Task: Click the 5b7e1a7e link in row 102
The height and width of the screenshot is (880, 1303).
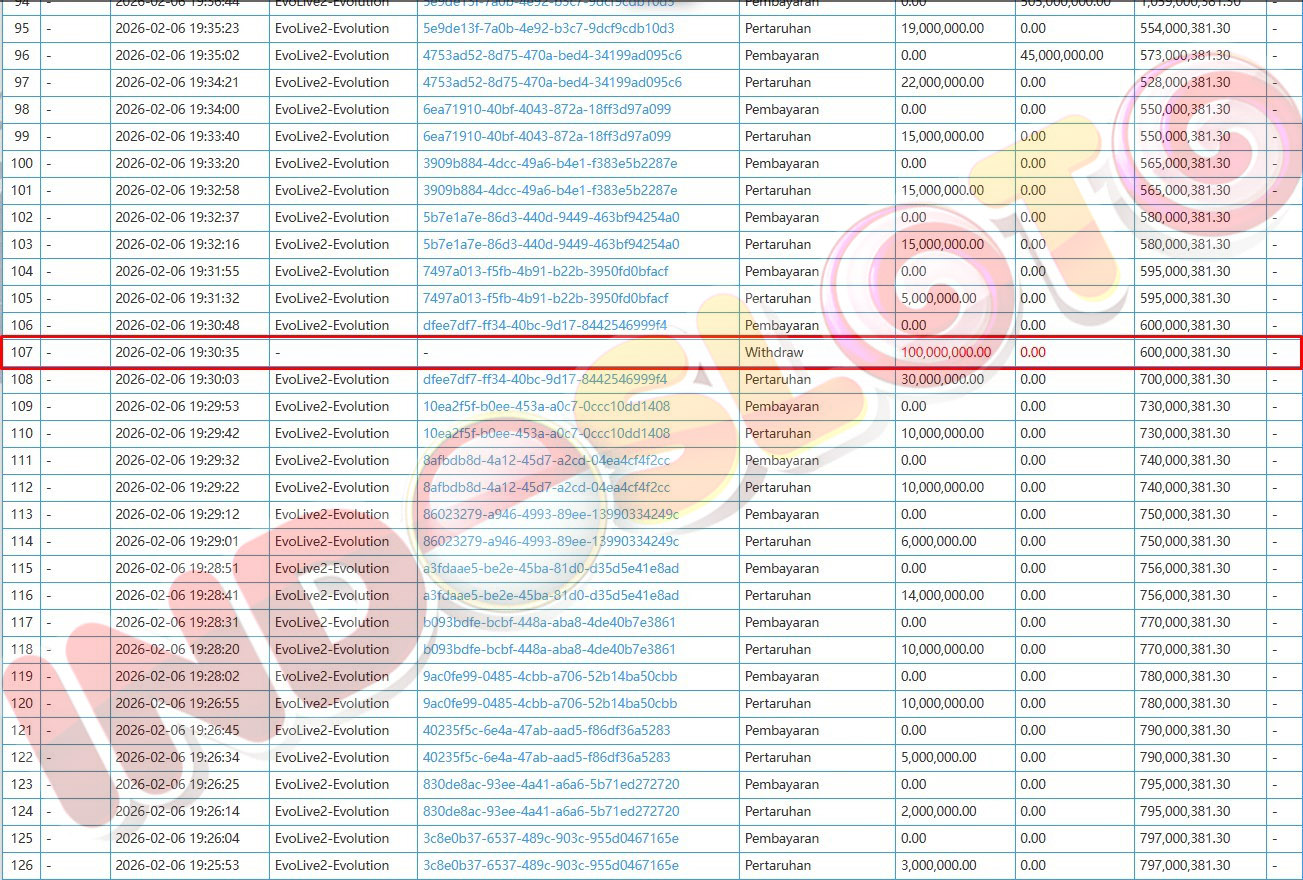Action: pyautogui.click(x=551, y=218)
